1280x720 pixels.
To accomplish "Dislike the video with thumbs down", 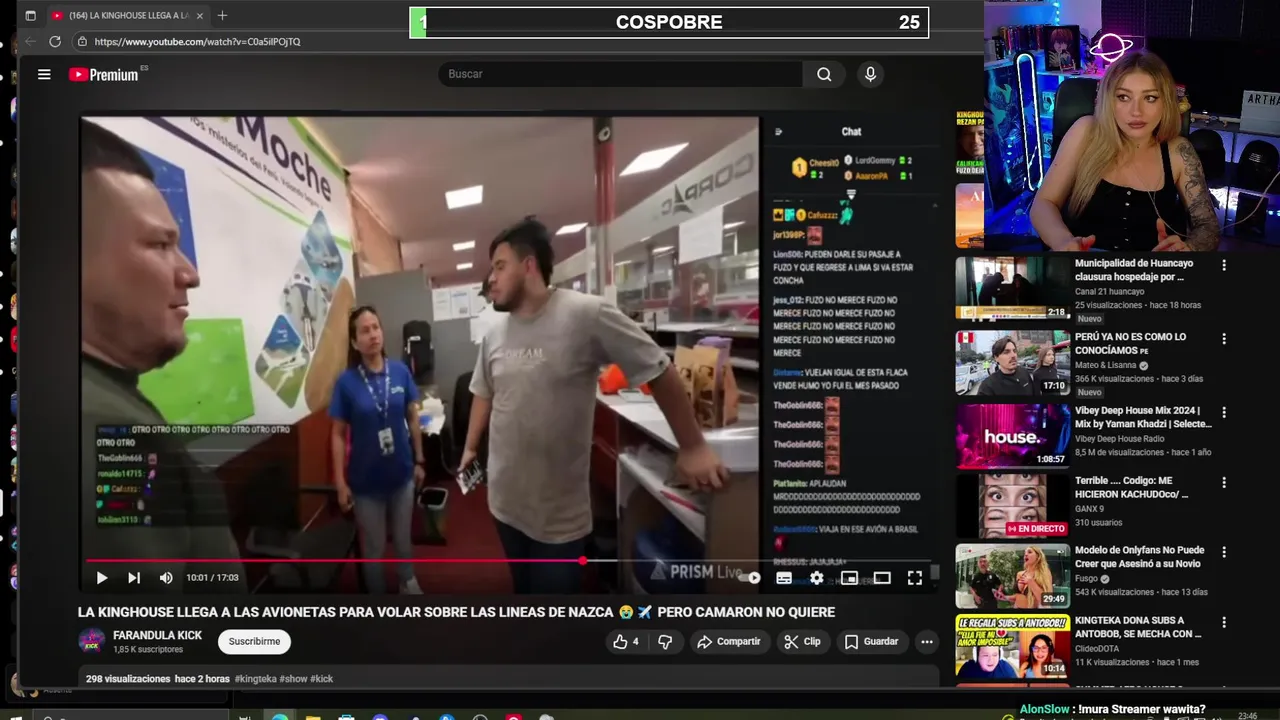I will 665,642.
